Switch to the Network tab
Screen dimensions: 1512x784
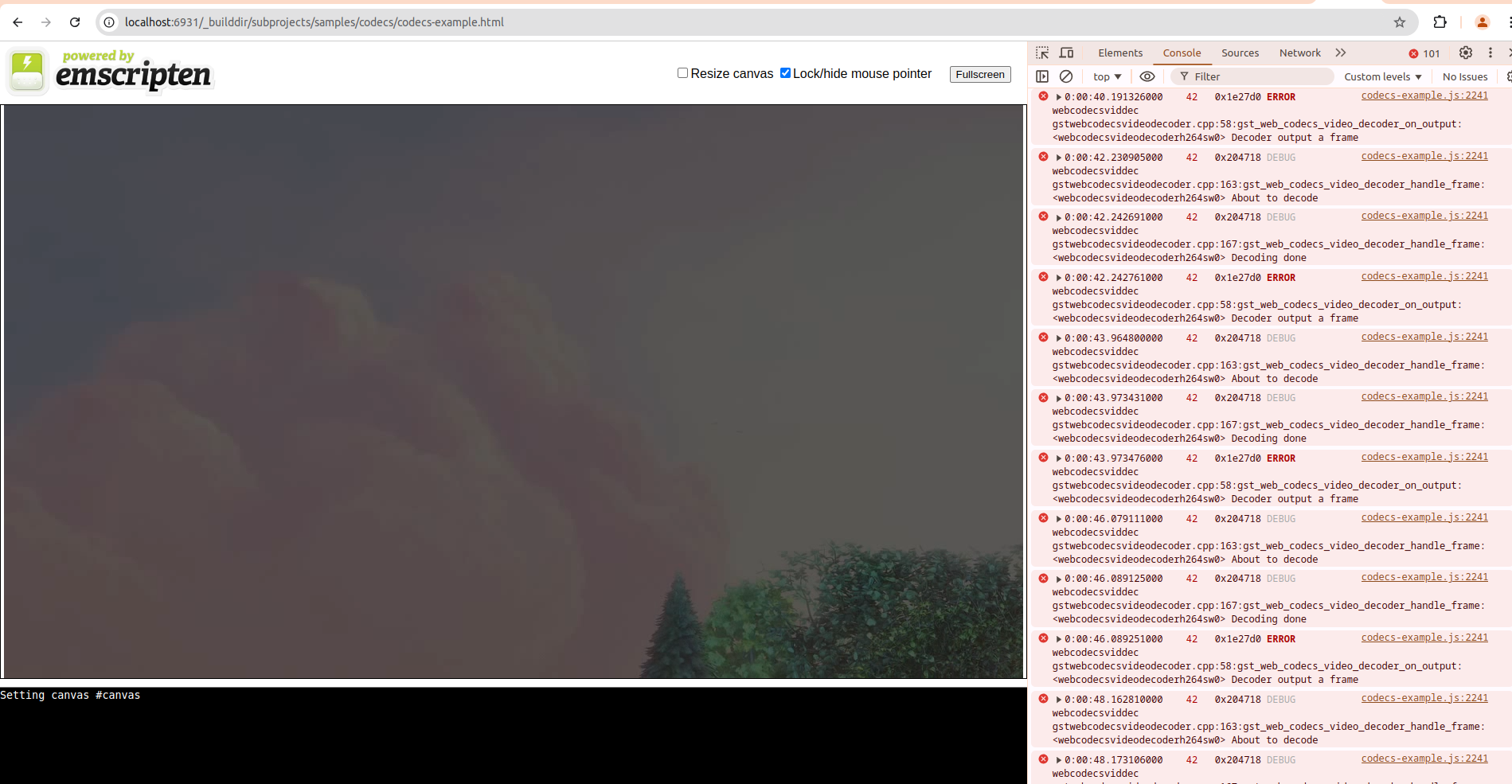click(1299, 53)
